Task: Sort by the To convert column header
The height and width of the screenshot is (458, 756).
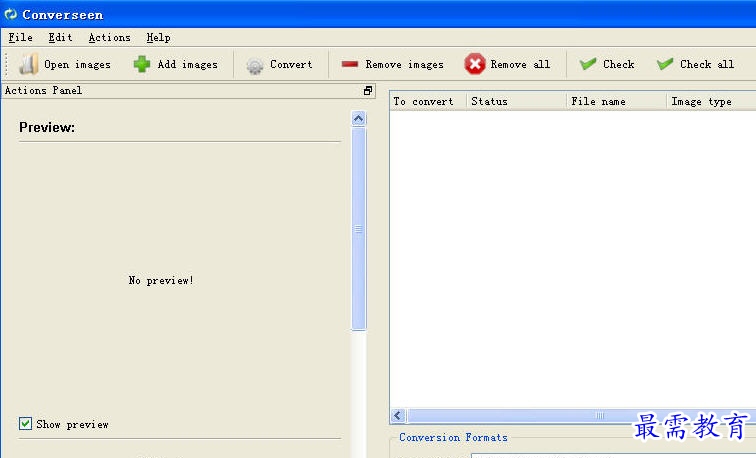Action: (x=428, y=101)
